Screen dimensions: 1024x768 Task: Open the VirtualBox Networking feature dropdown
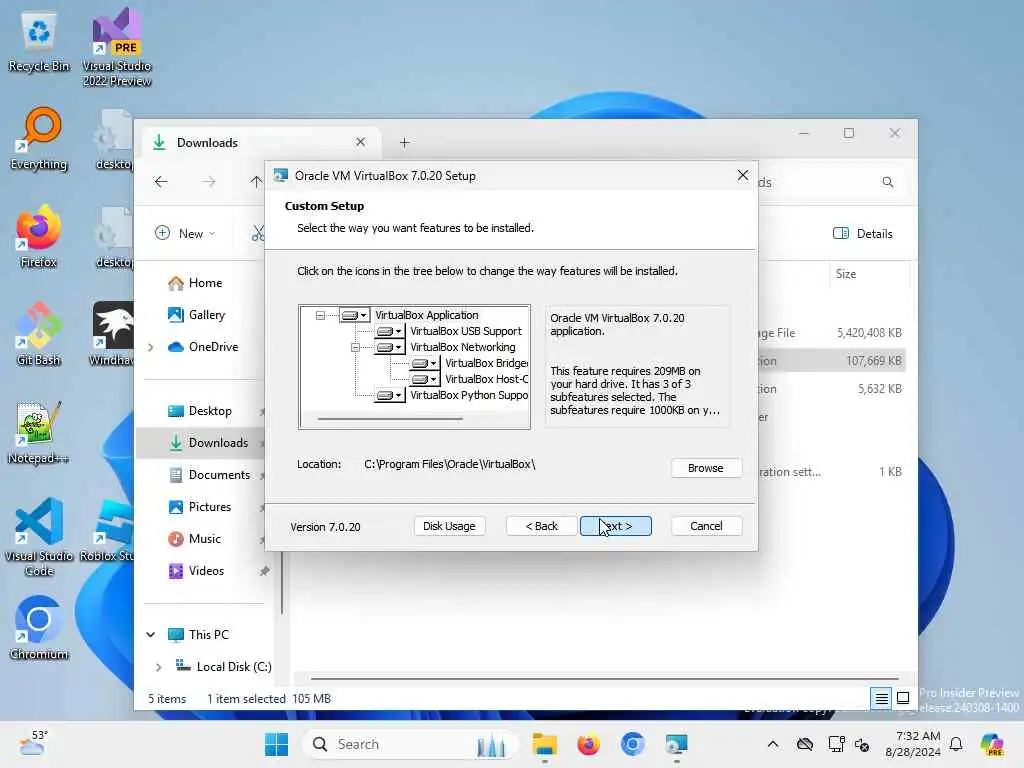coord(389,347)
